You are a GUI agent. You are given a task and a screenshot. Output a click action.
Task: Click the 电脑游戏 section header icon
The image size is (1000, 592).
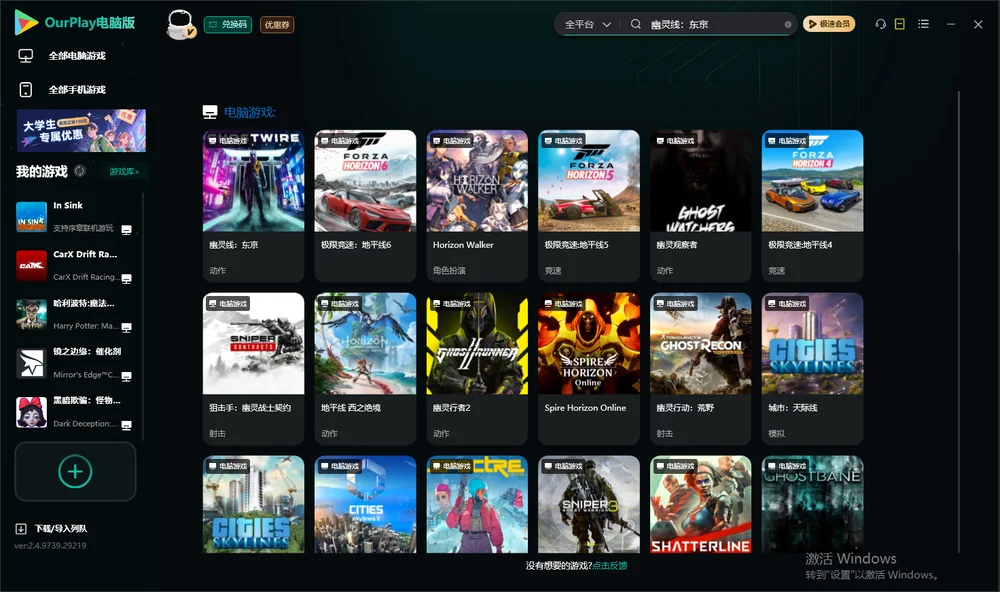210,112
